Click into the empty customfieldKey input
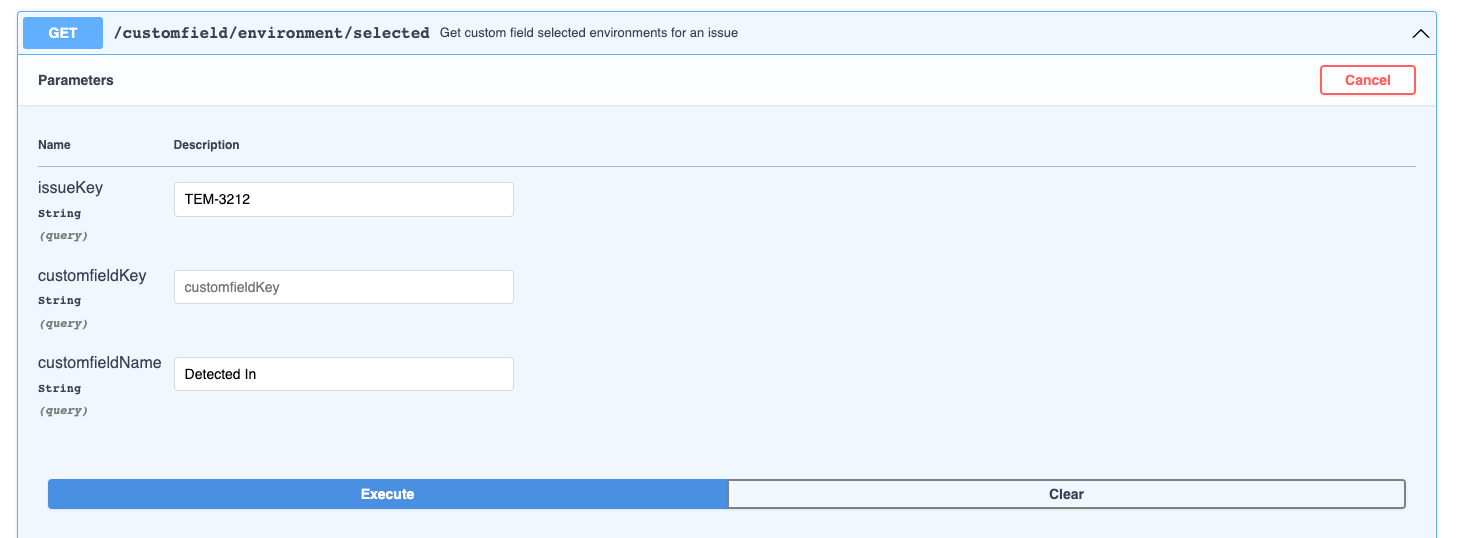This screenshot has height=538, width=1463. pyautogui.click(x=343, y=287)
